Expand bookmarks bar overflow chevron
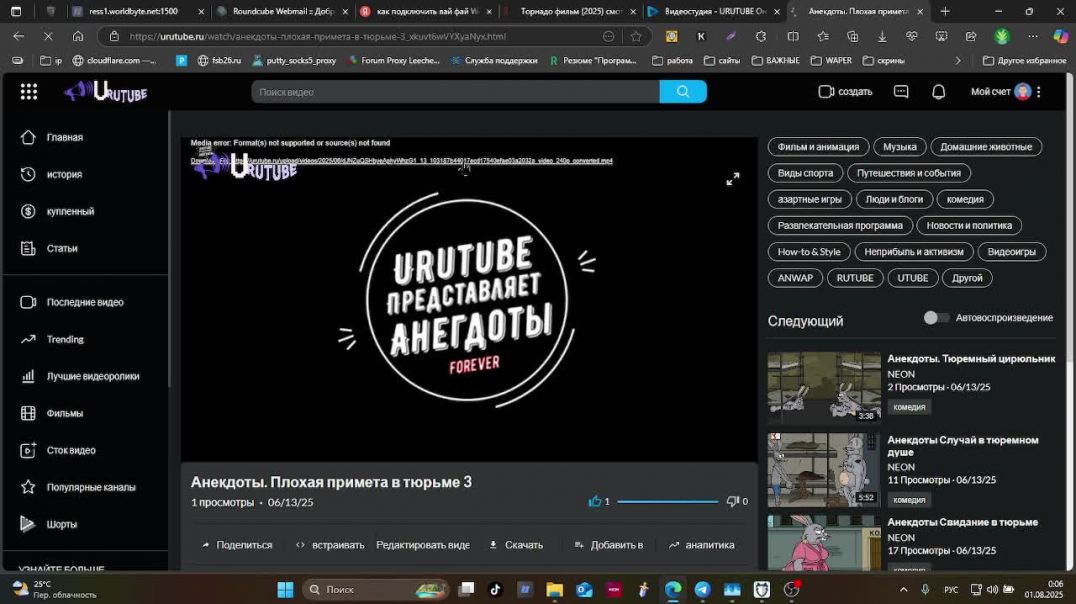 pos(958,60)
